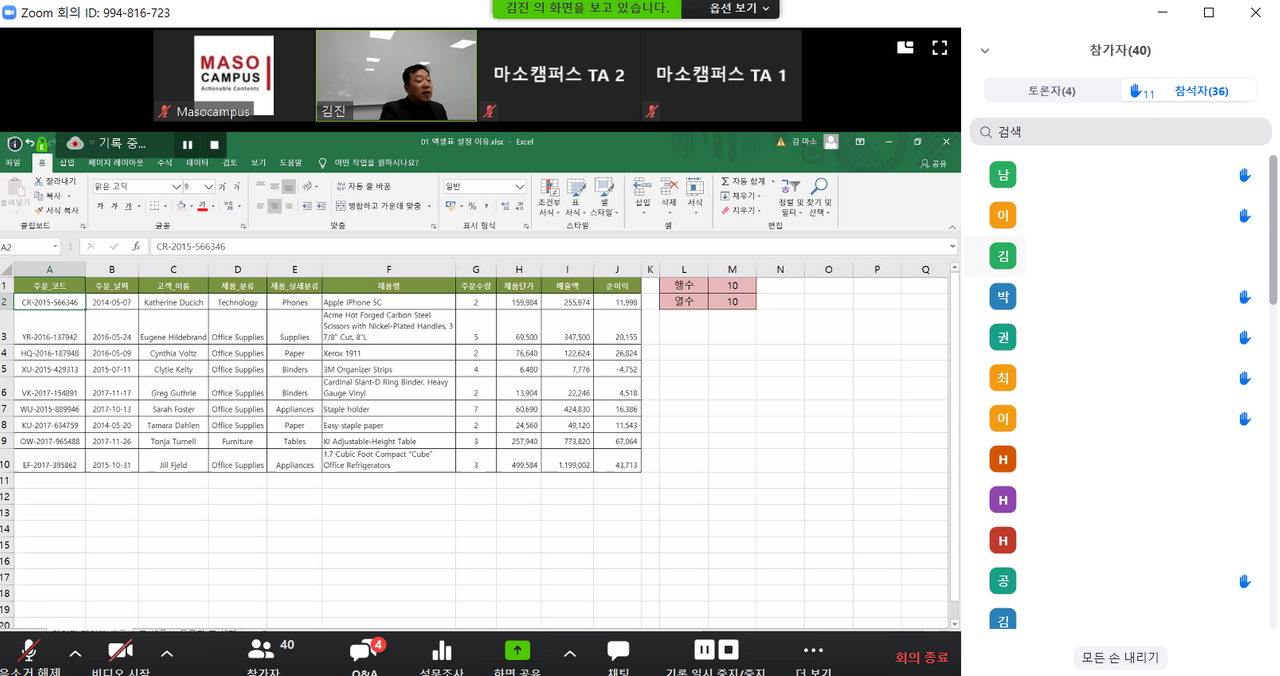Click the lower all hands (모든 손 내리기) button

[x=1120, y=657]
